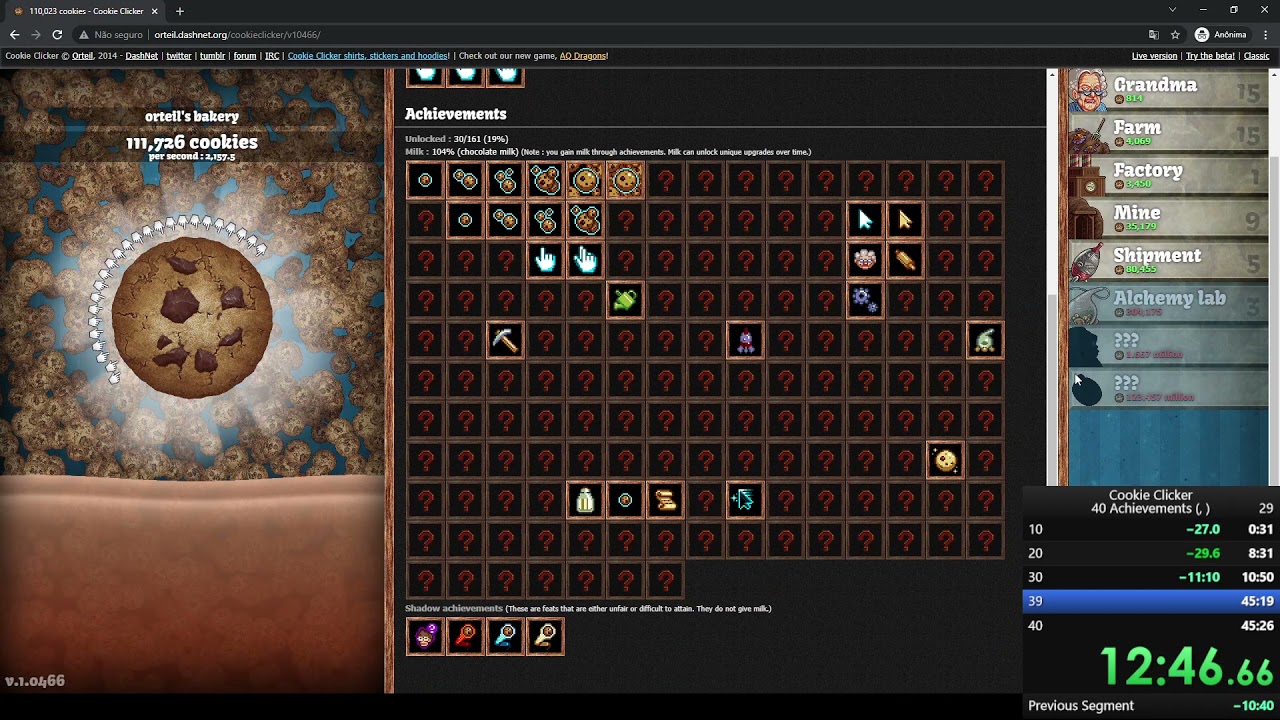1280x720 pixels.
Task: Select the rolling pin achievement icon
Action: click(905, 260)
